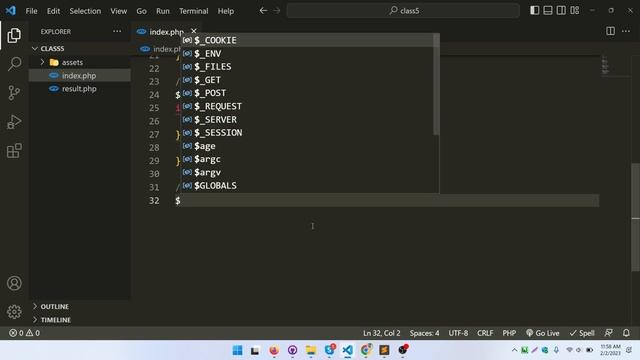Open the Source Control view

click(14, 93)
